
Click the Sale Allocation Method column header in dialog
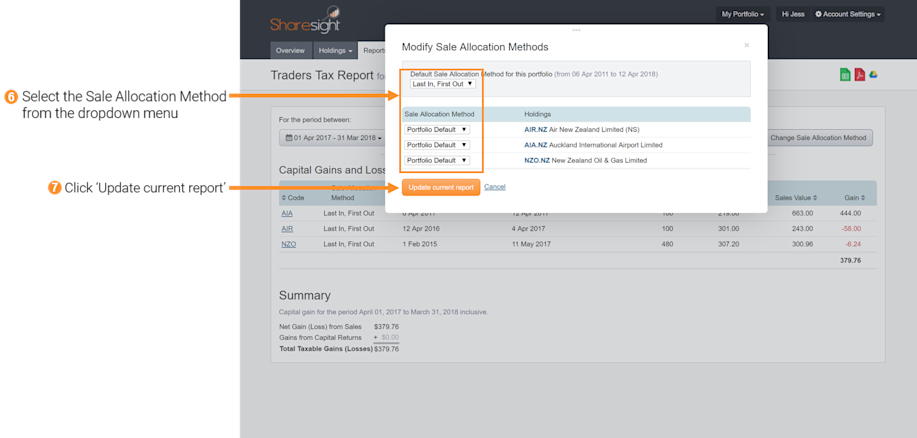[x=439, y=114]
